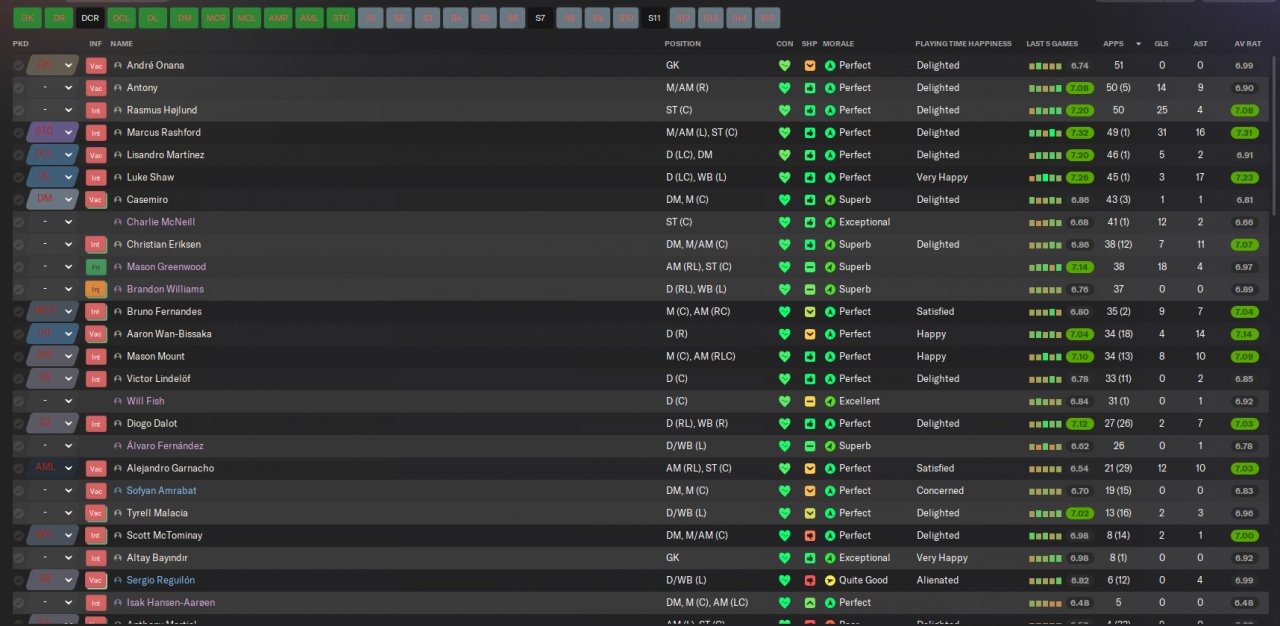Screen dimensions: 1280x626
Task: Click the player icon beside Luke Shaw
Action: click(x=118, y=177)
